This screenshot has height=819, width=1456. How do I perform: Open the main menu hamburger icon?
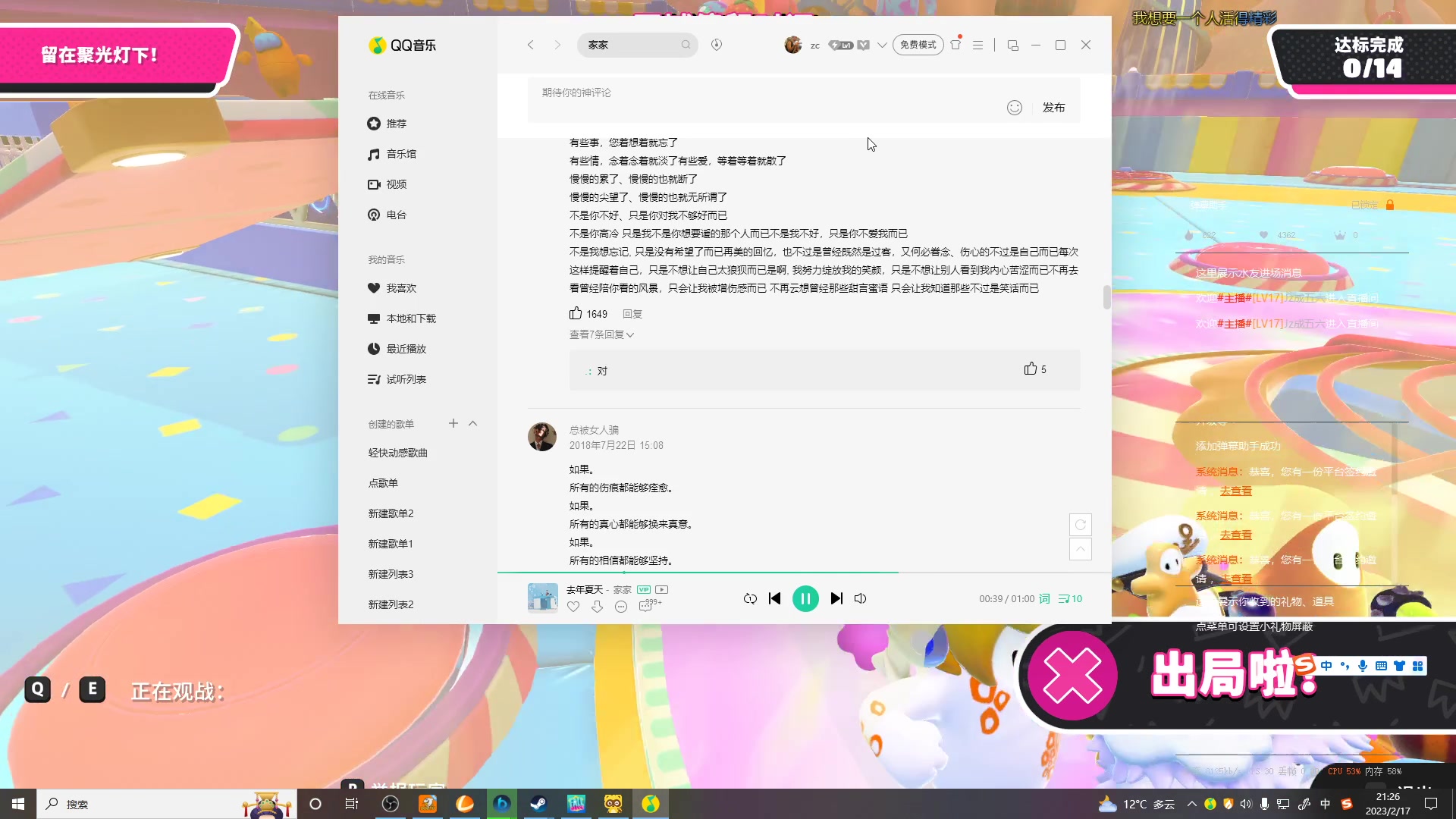pos(978,45)
